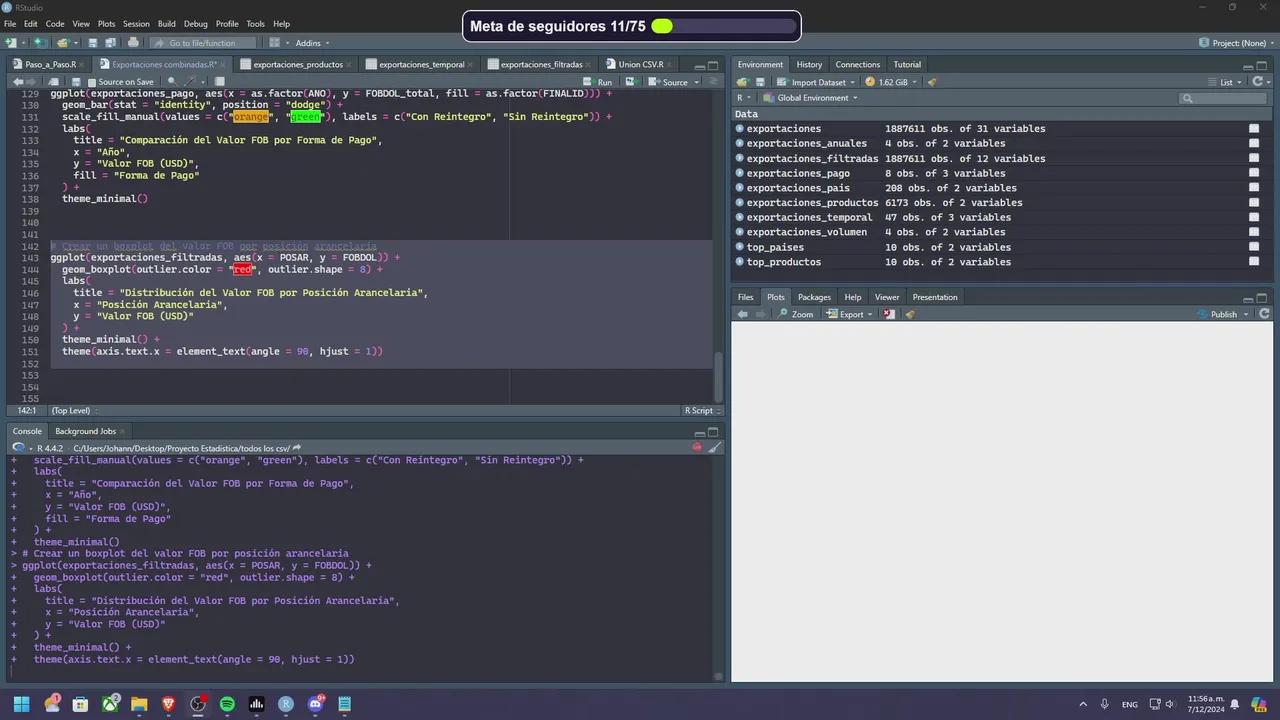
Task: Check the box next to top_productos
Action: 1254,262
